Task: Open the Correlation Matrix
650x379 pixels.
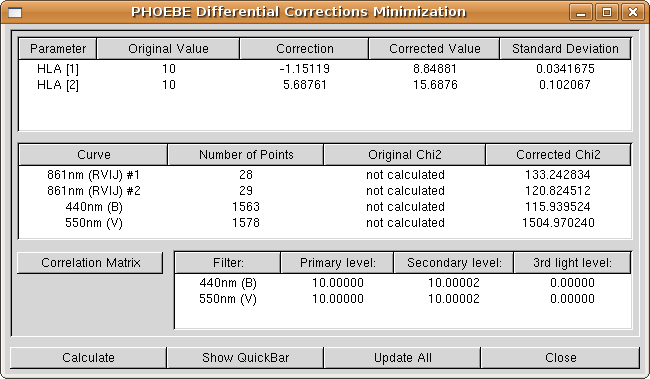Action: coord(90,262)
